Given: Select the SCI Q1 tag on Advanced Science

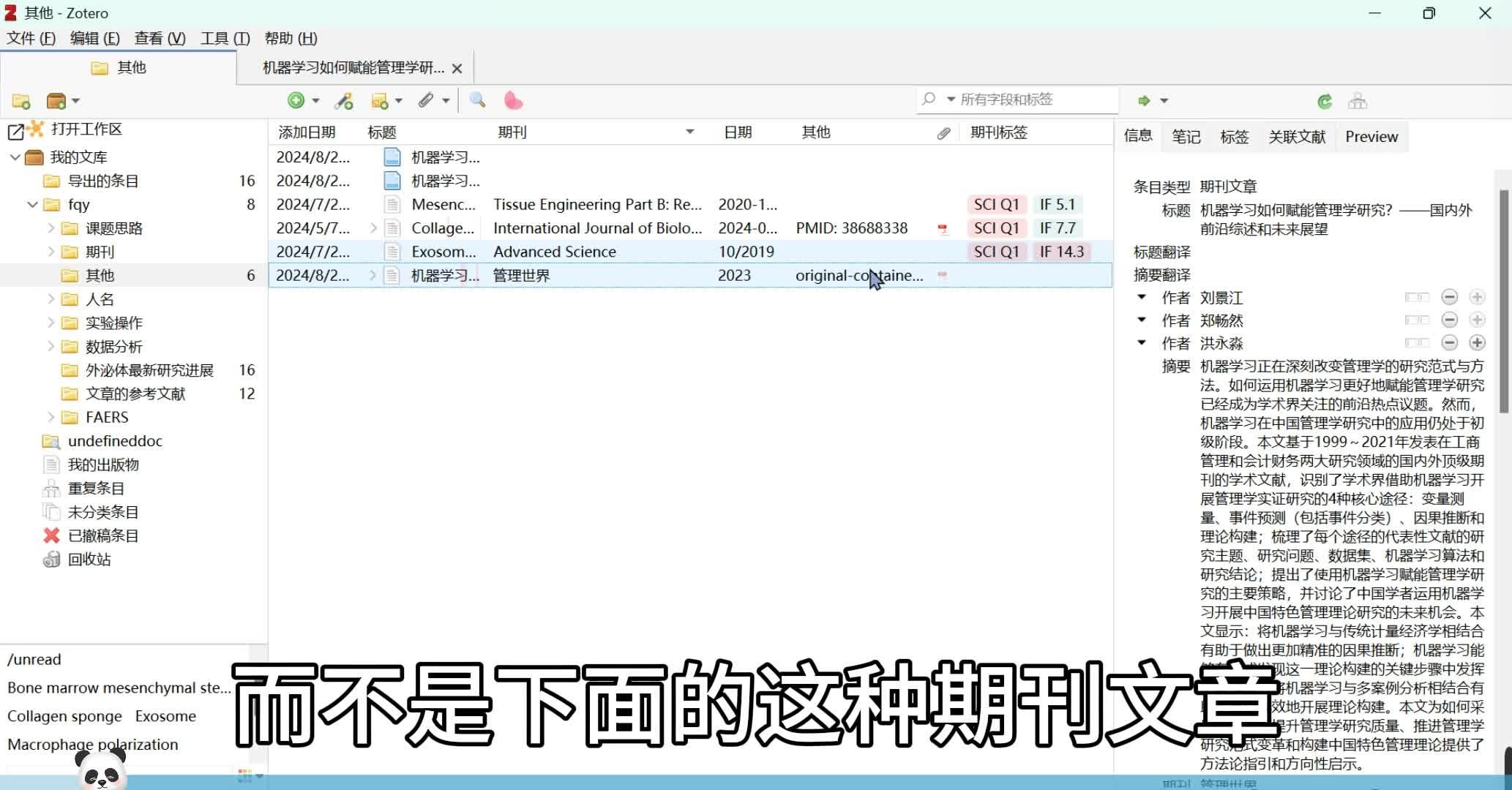Looking at the screenshot, I should tap(996, 251).
